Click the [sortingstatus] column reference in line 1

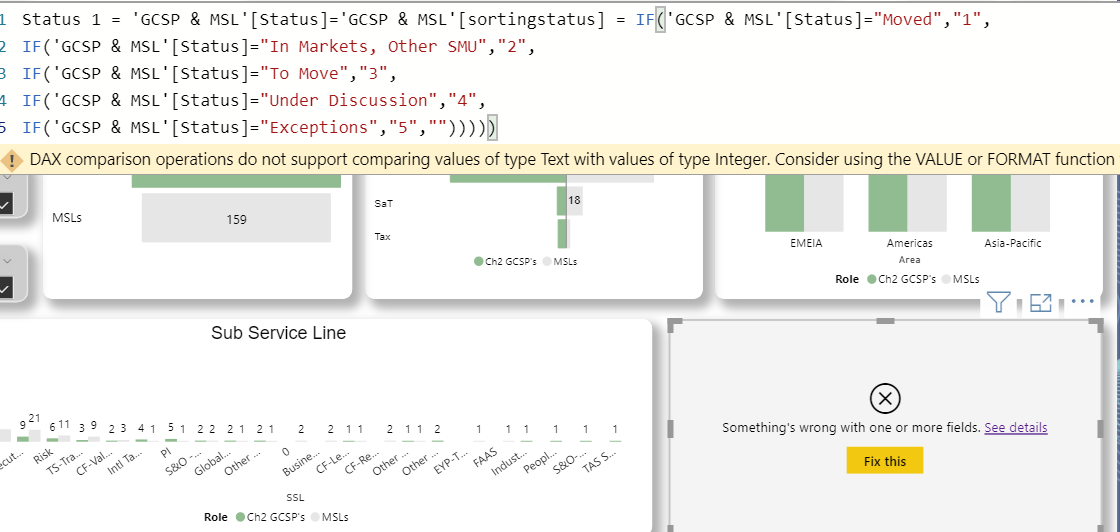[x=532, y=19]
